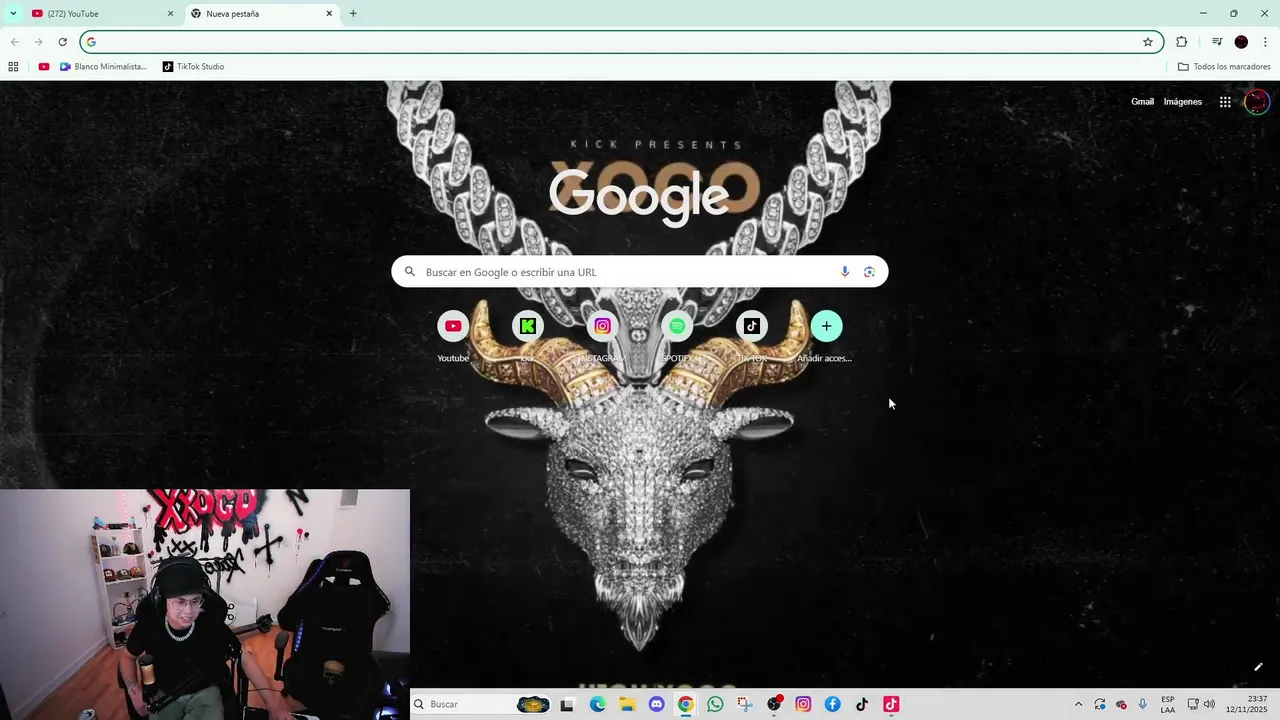Viewport: 1280px width, 720px height.
Task: Open the black TikTok taskbar icon
Action: coord(862,704)
